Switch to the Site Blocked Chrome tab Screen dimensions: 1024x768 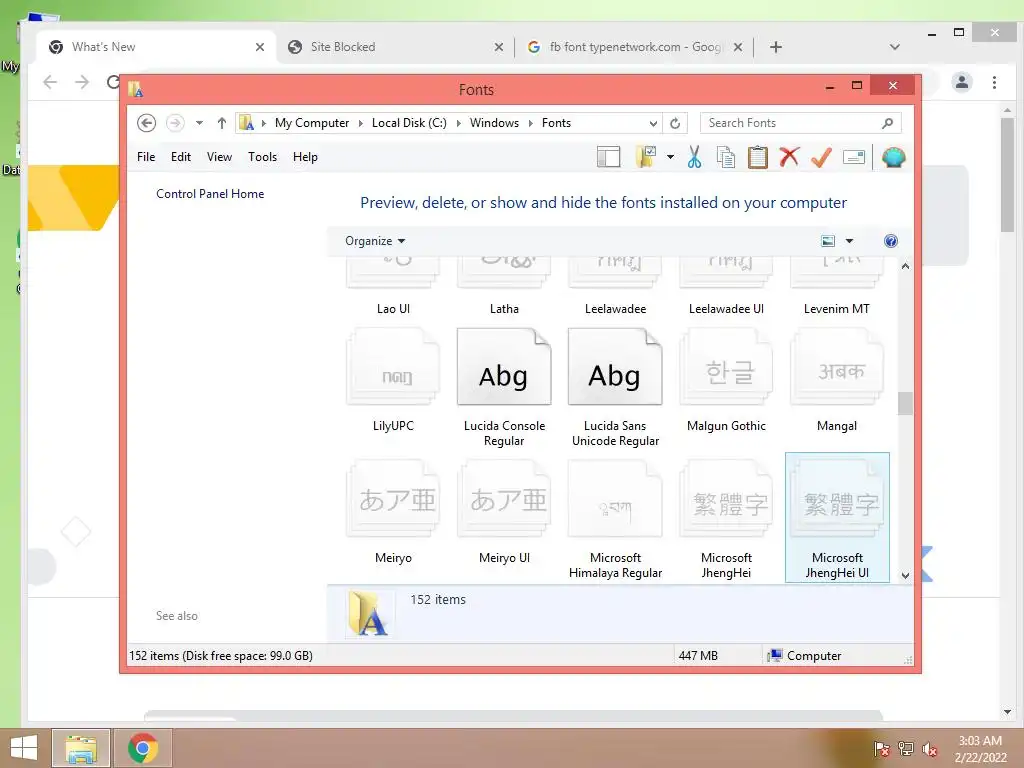coord(396,47)
